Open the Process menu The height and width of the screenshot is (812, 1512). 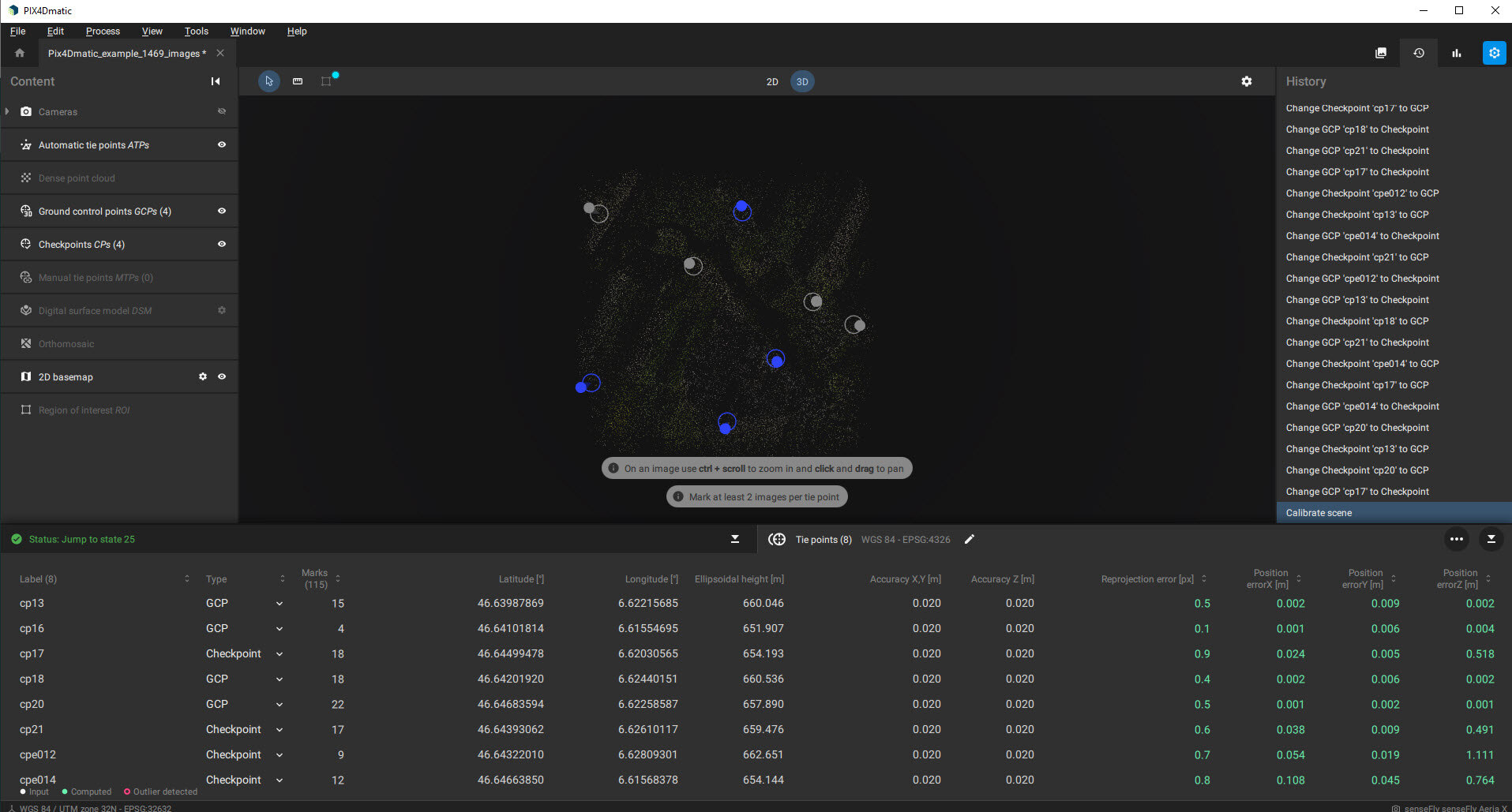(103, 31)
